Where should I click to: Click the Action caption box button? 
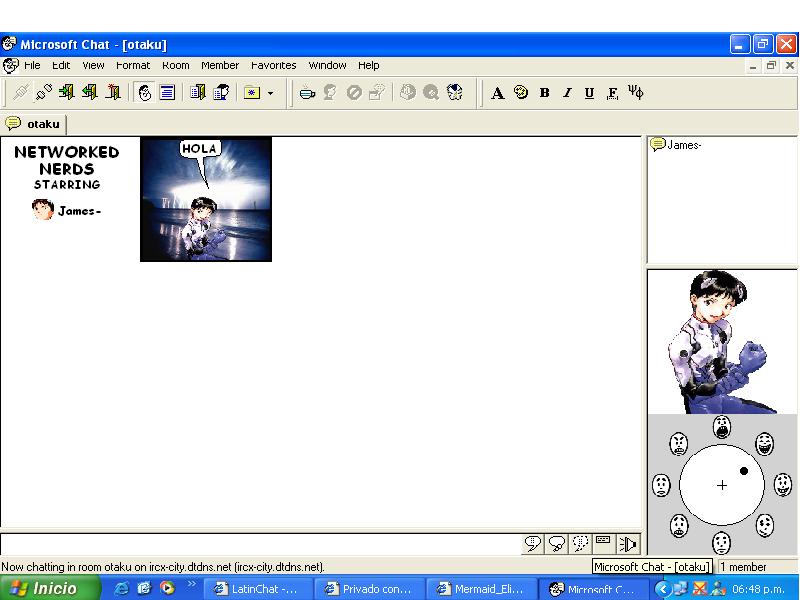(603, 544)
